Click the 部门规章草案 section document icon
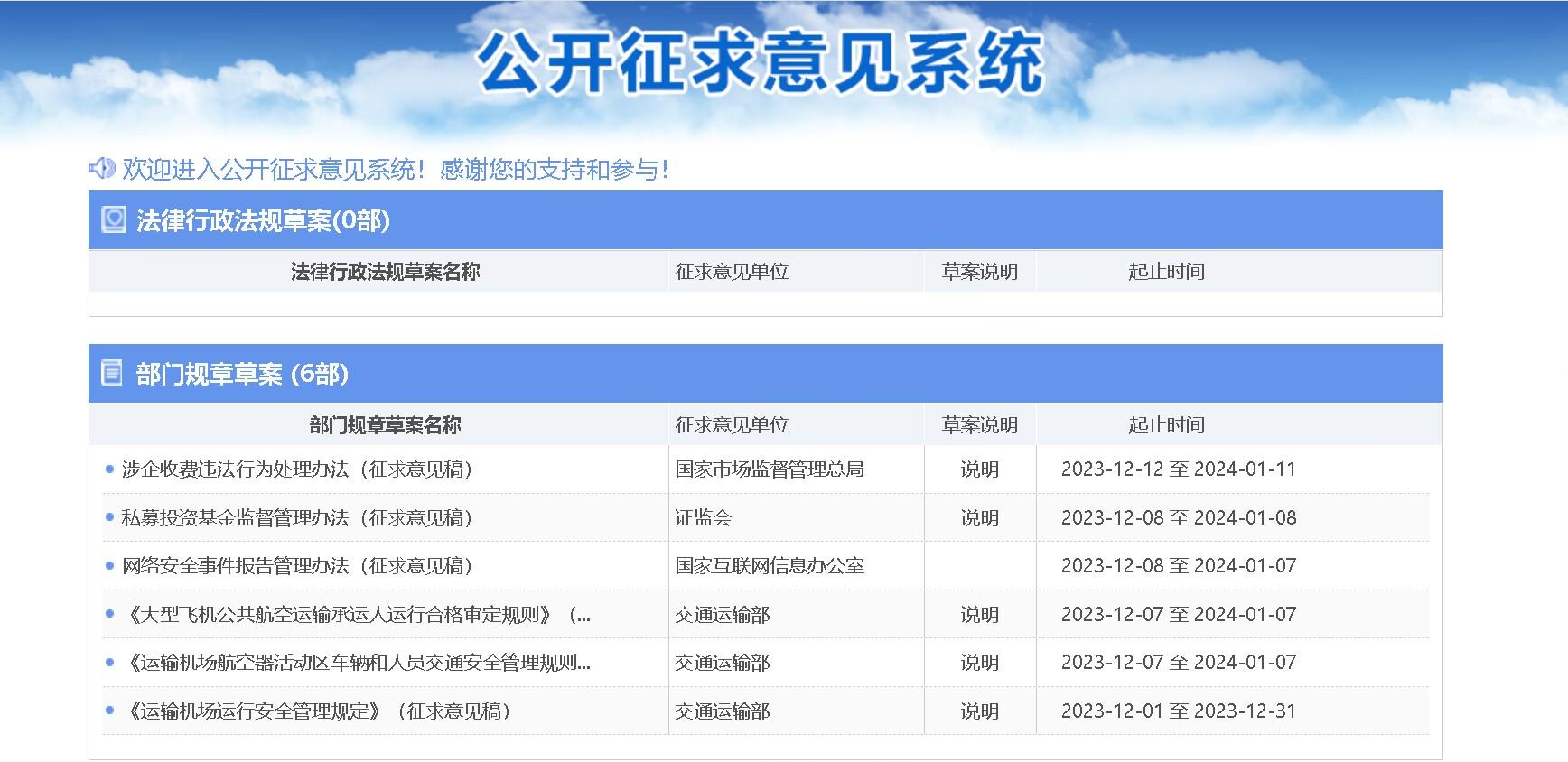 (112, 372)
